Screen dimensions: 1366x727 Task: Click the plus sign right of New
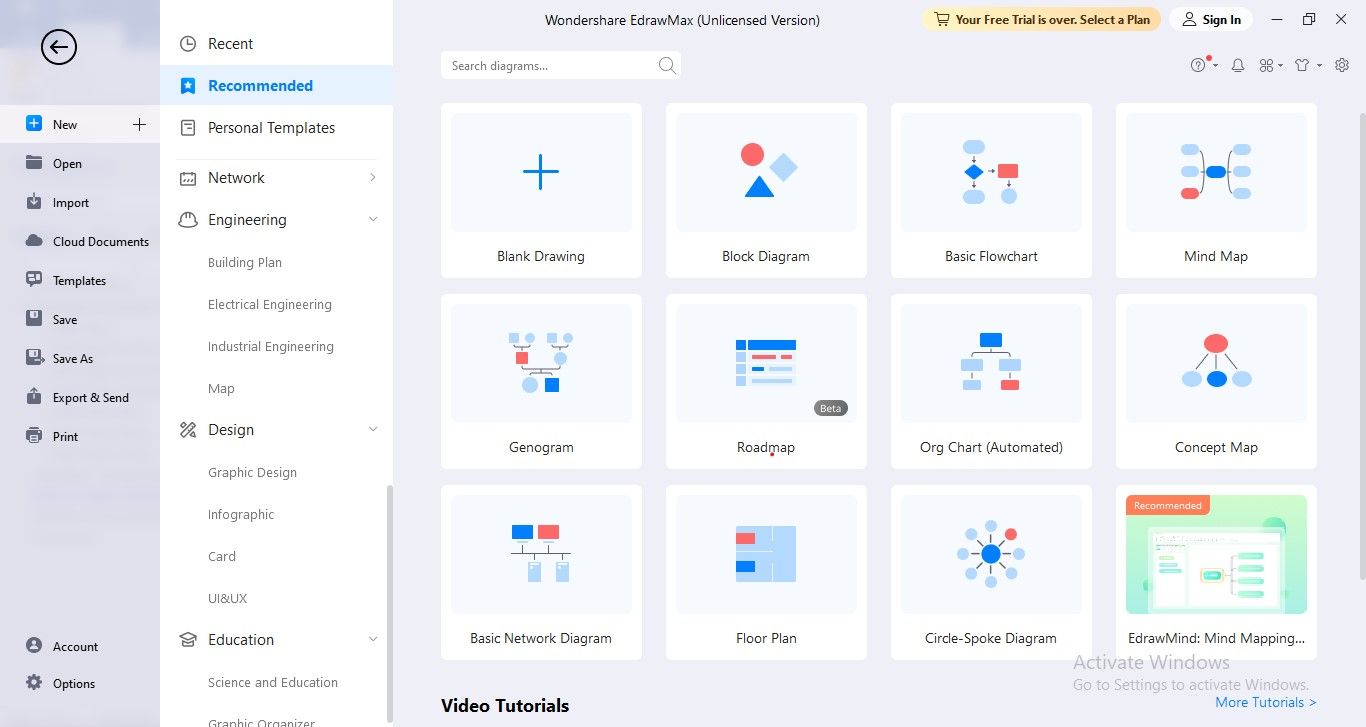(139, 124)
